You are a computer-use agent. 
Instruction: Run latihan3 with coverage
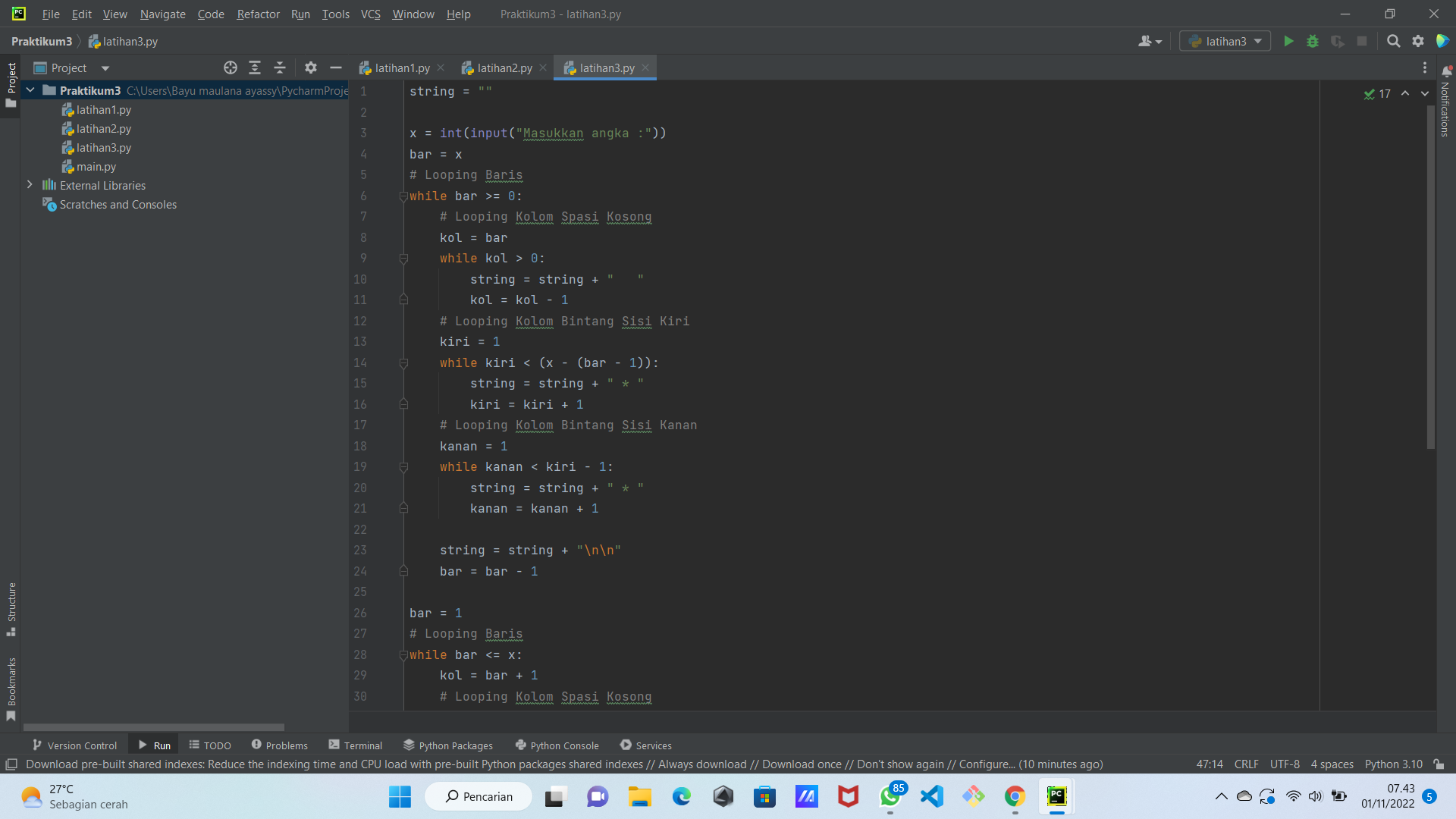1337,42
